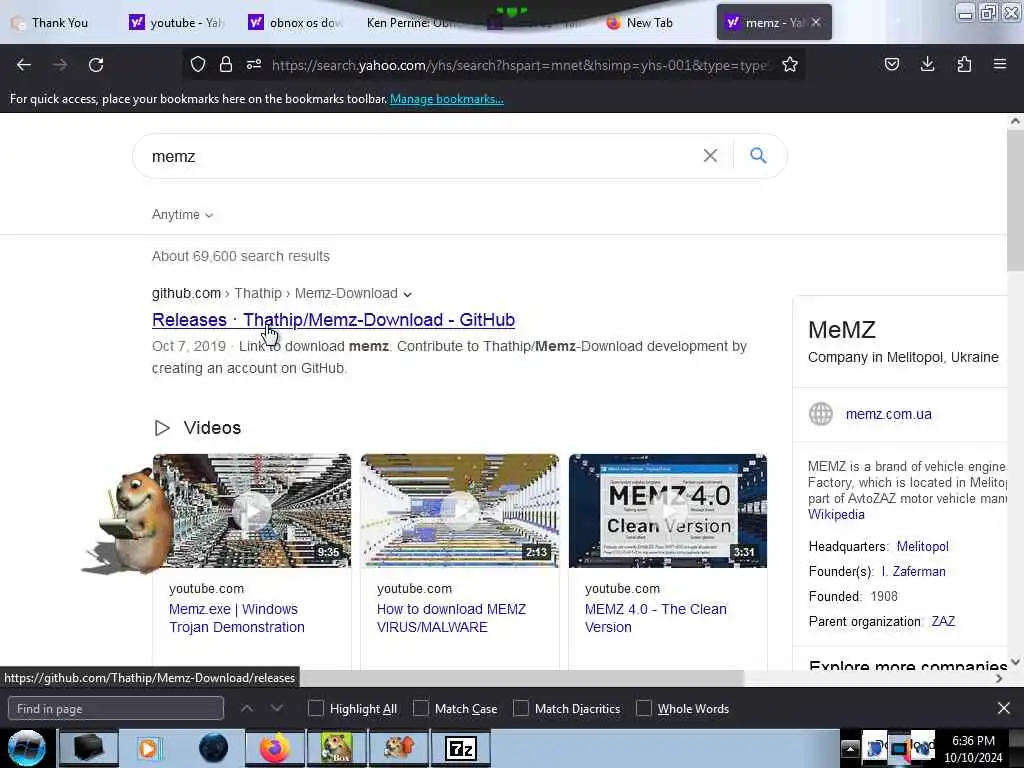Open the Wikipedia link in info panel
Image resolution: width=1024 pixels, height=768 pixels.
pyautogui.click(x=836, y=514)
